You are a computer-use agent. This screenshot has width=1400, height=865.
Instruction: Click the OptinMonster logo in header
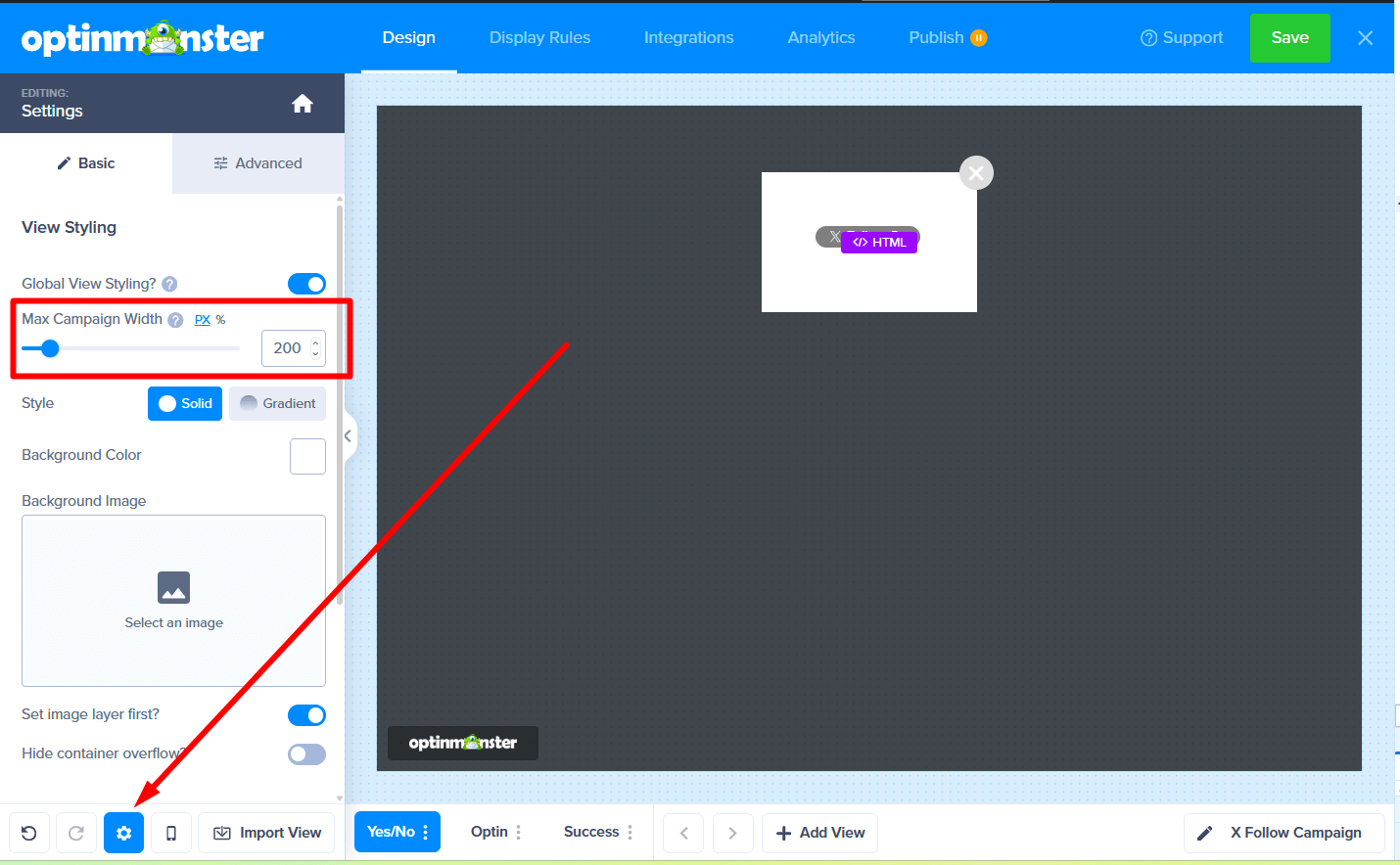pyautogui.click(x=143, y=38)
